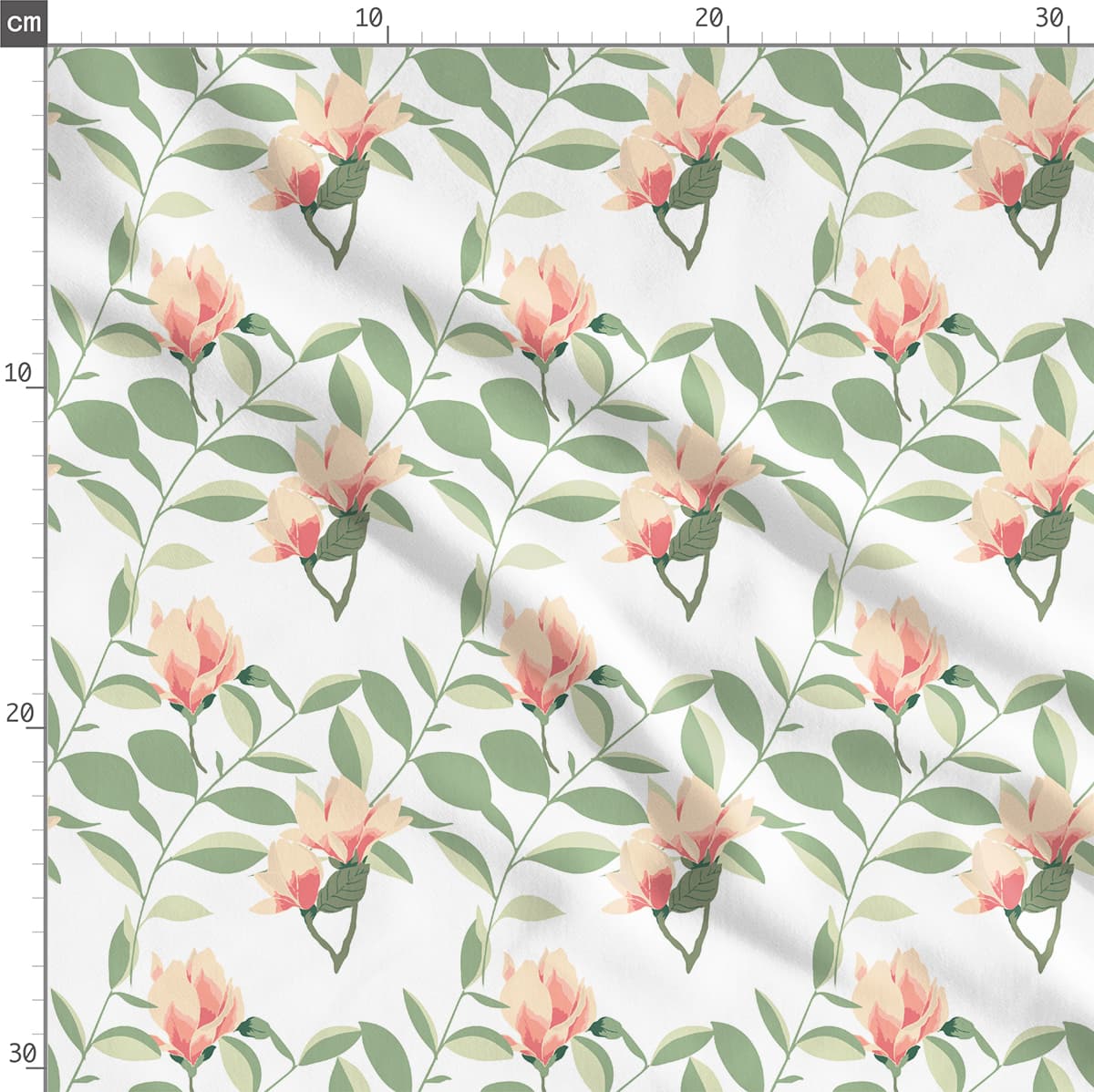Click the 10 mark on the horizontal ruler
The height and width of the screenshot is (1092, 1094).
[369, 17]
